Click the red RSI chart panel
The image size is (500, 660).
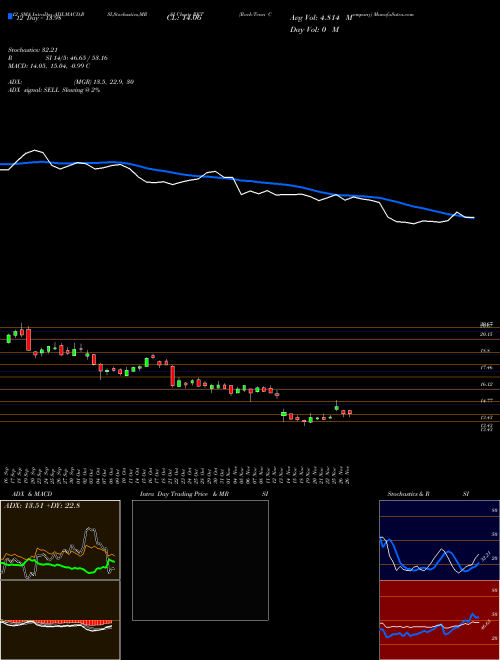(x=439, y=620)
